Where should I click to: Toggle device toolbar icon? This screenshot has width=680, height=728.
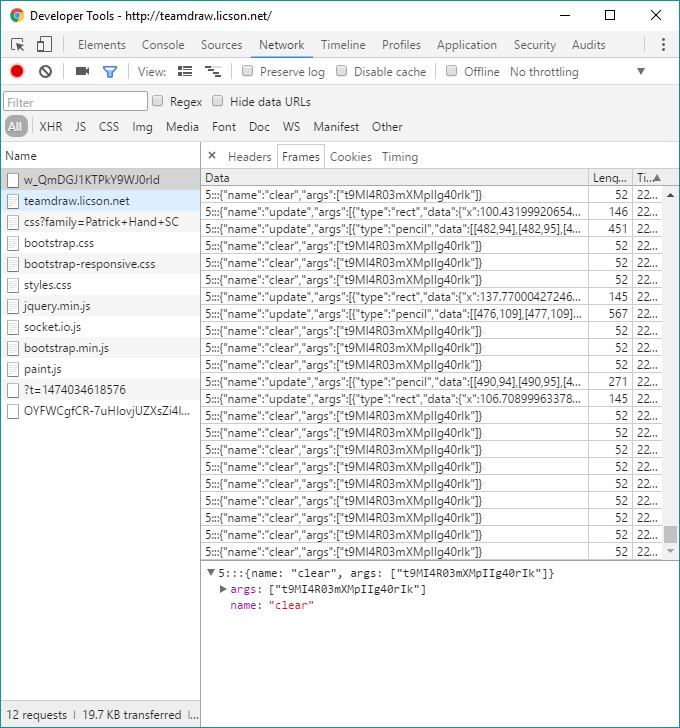pos(44,45)
